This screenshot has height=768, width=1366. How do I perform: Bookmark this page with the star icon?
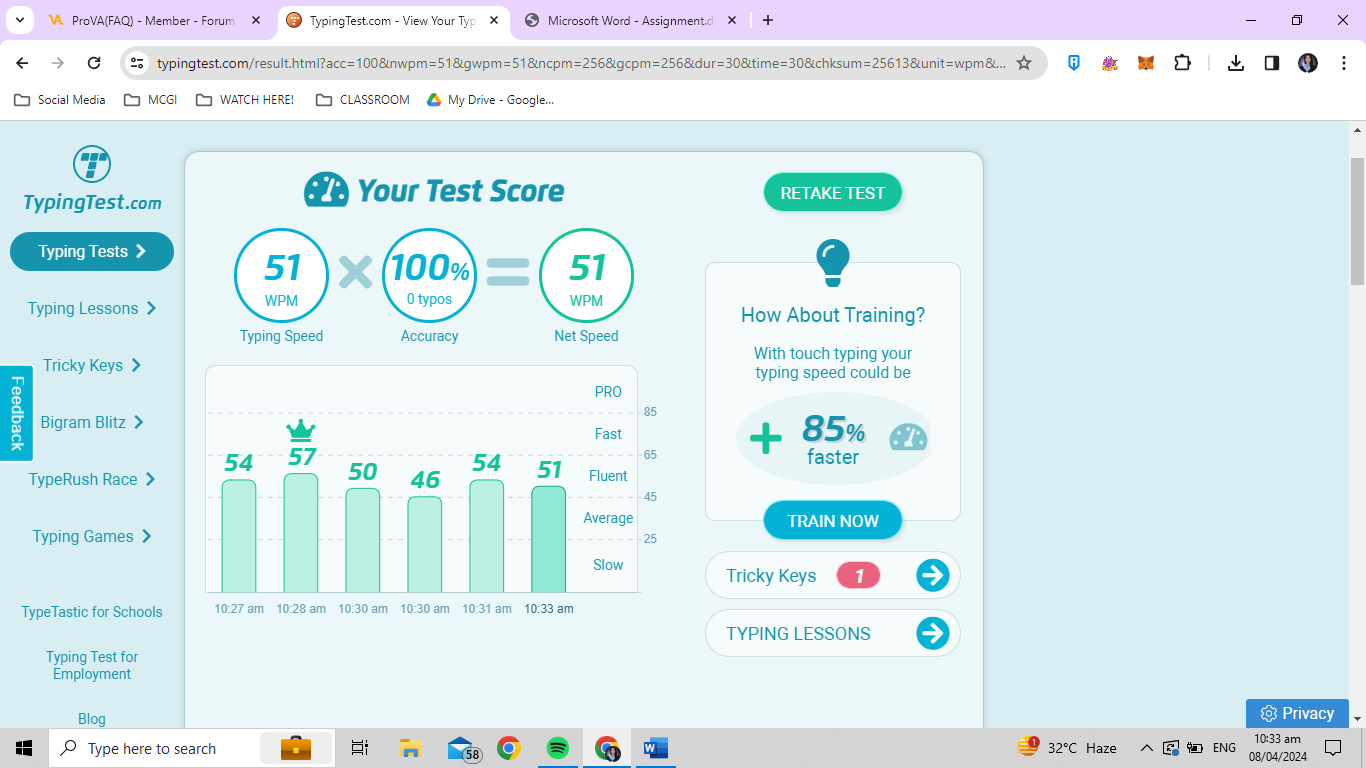pos(1024,63)
